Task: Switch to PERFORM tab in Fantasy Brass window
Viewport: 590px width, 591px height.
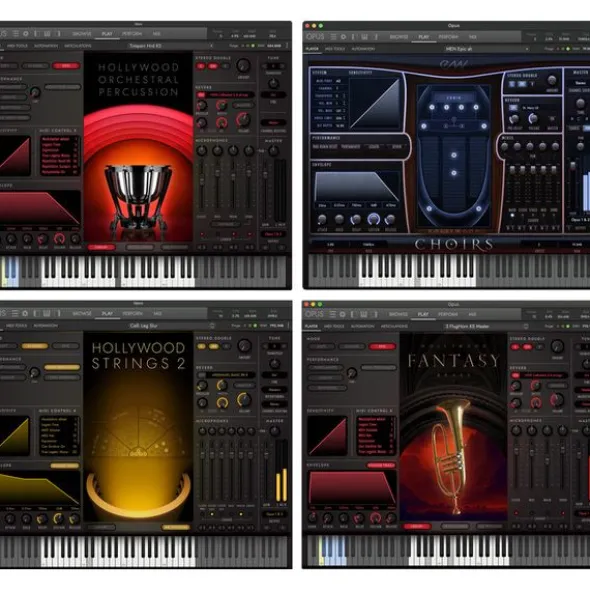Action: pos(448,314)
